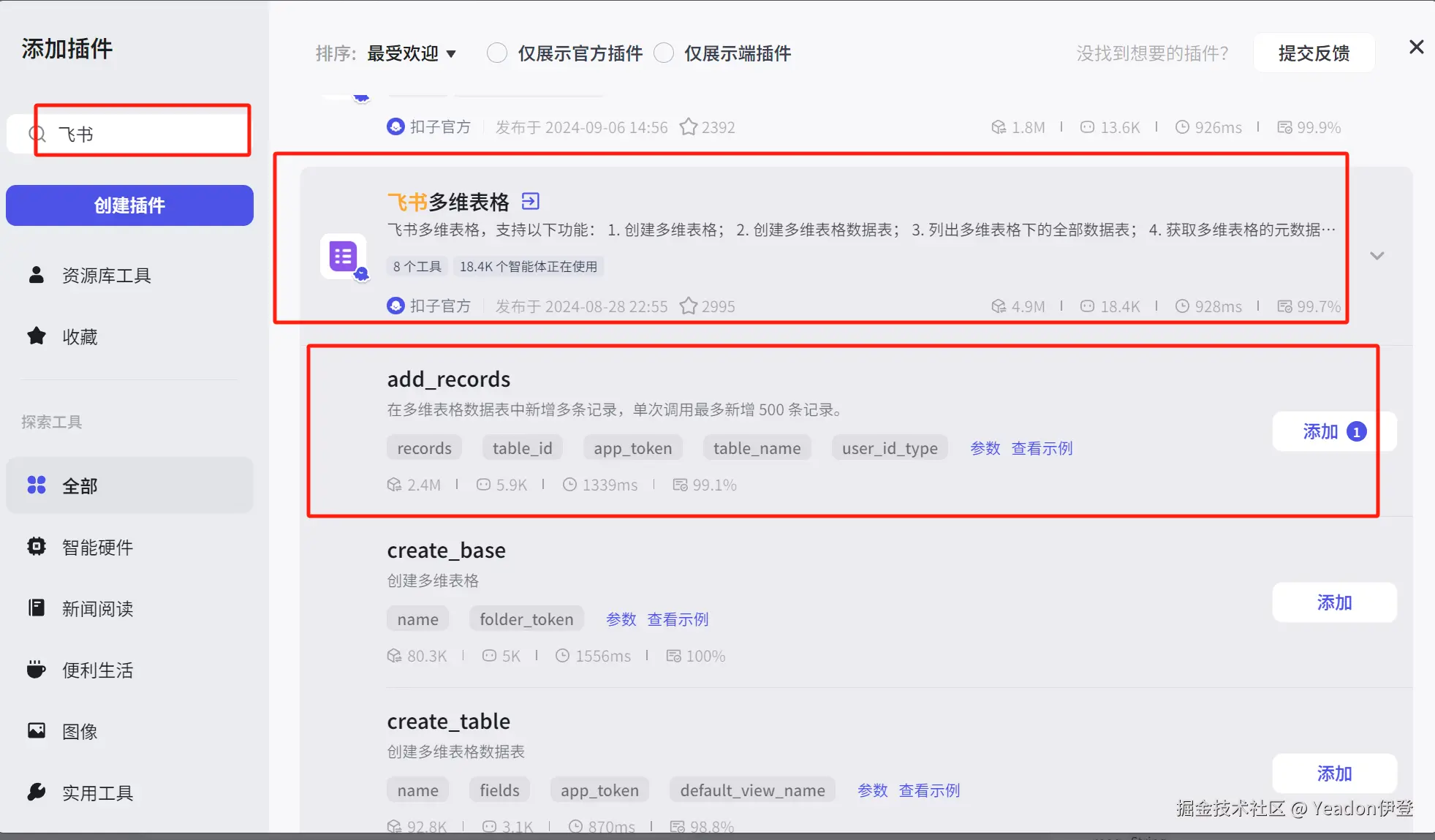Enable 仅展示端插件 radio option
Screen dimensions: 1435x840
pos(664,53)
